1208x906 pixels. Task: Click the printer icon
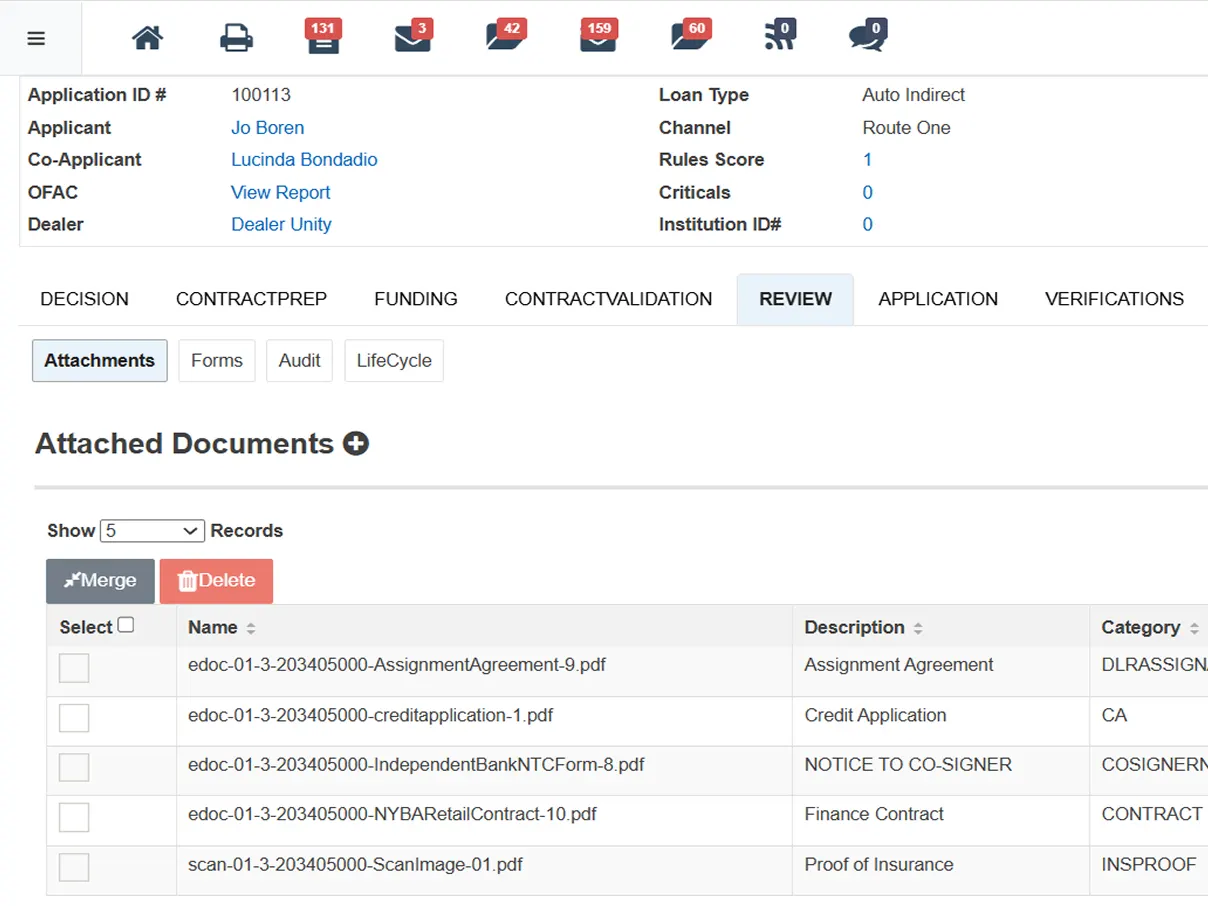point(236,39)
